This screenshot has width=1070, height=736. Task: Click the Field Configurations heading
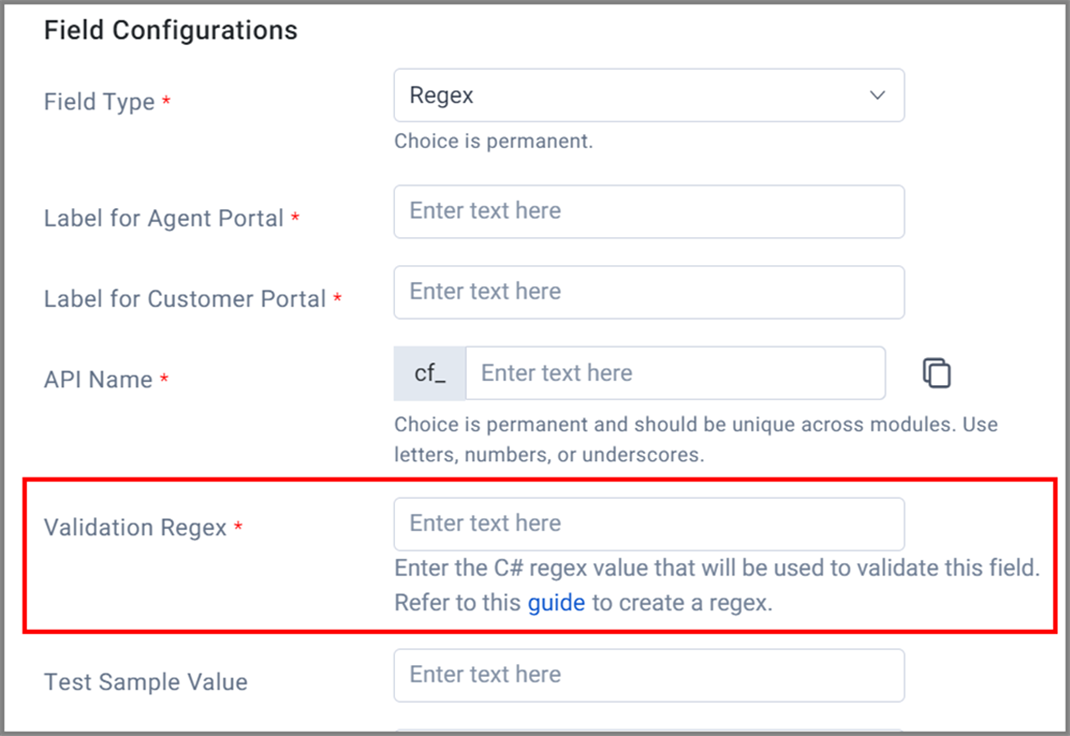point(171,30)
